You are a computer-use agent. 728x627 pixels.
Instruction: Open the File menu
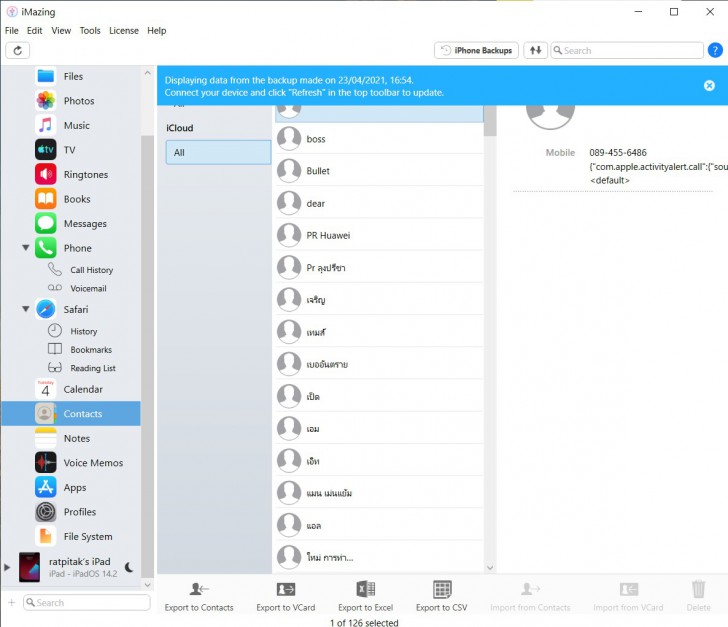click(12, 31)
